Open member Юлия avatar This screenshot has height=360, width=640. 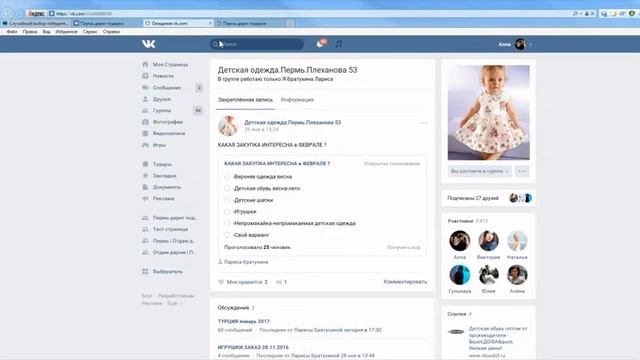[489, 275]
